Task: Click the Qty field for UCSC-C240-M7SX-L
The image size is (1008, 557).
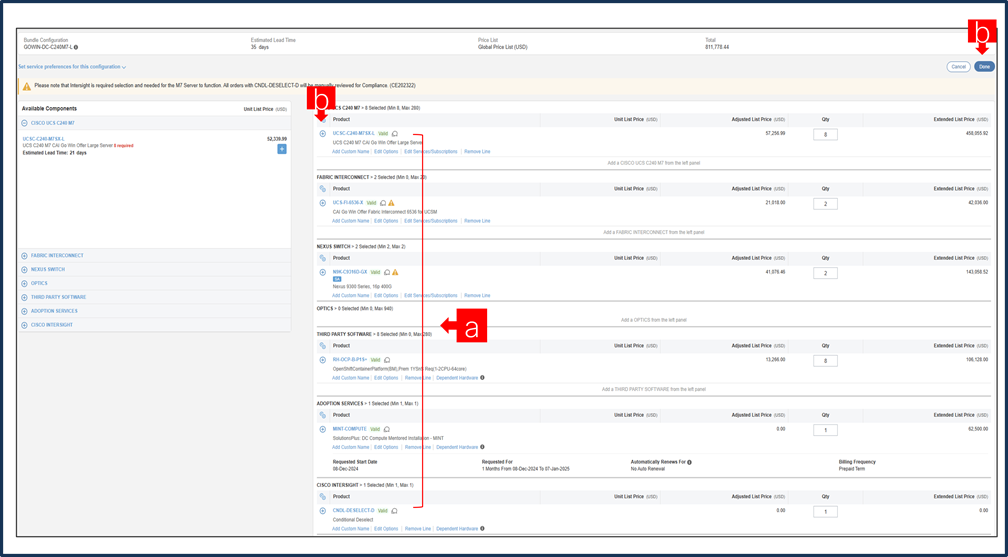Action: 825,134
